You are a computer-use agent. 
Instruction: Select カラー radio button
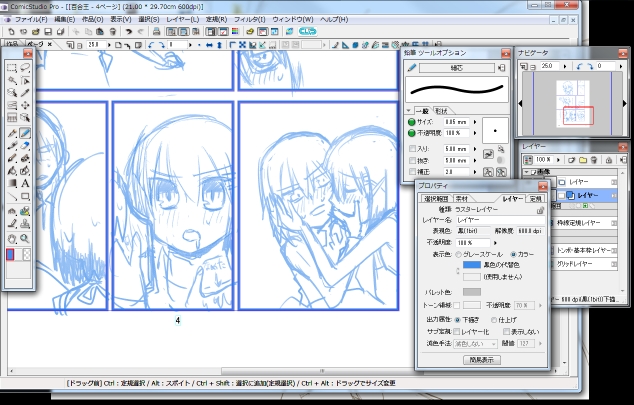[513, 255]
